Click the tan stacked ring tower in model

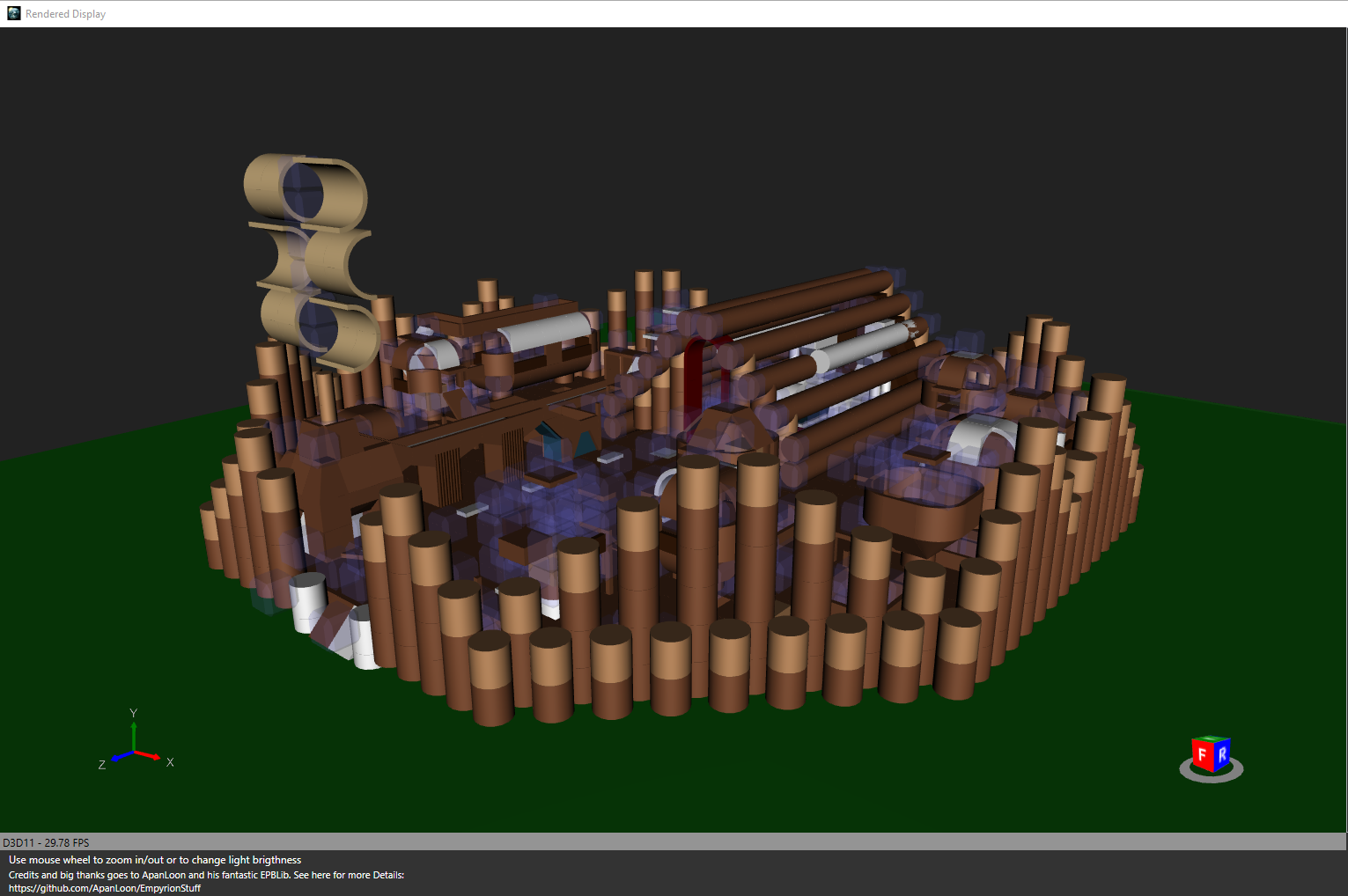point(311,261)
